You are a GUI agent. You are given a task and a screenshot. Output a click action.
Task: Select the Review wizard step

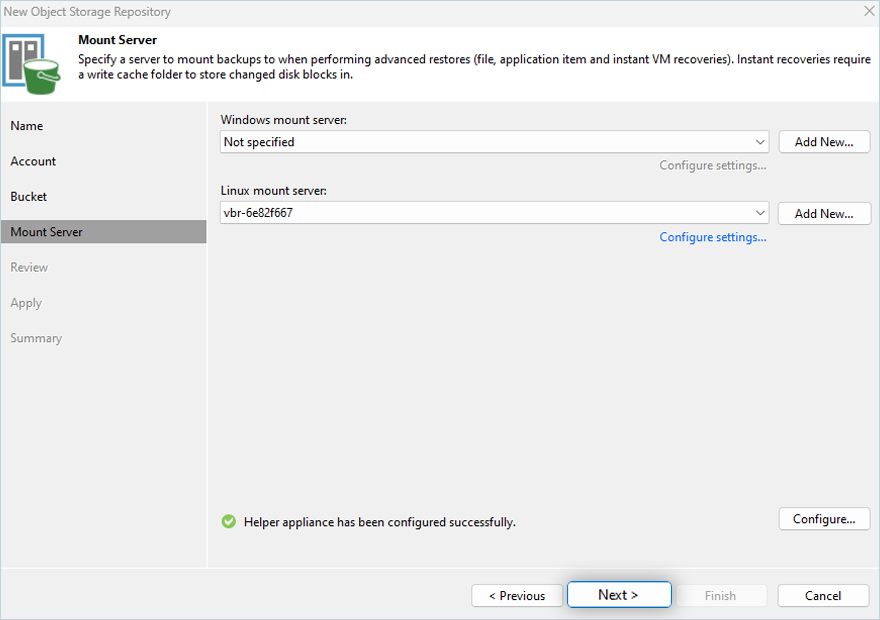point(29,267)
